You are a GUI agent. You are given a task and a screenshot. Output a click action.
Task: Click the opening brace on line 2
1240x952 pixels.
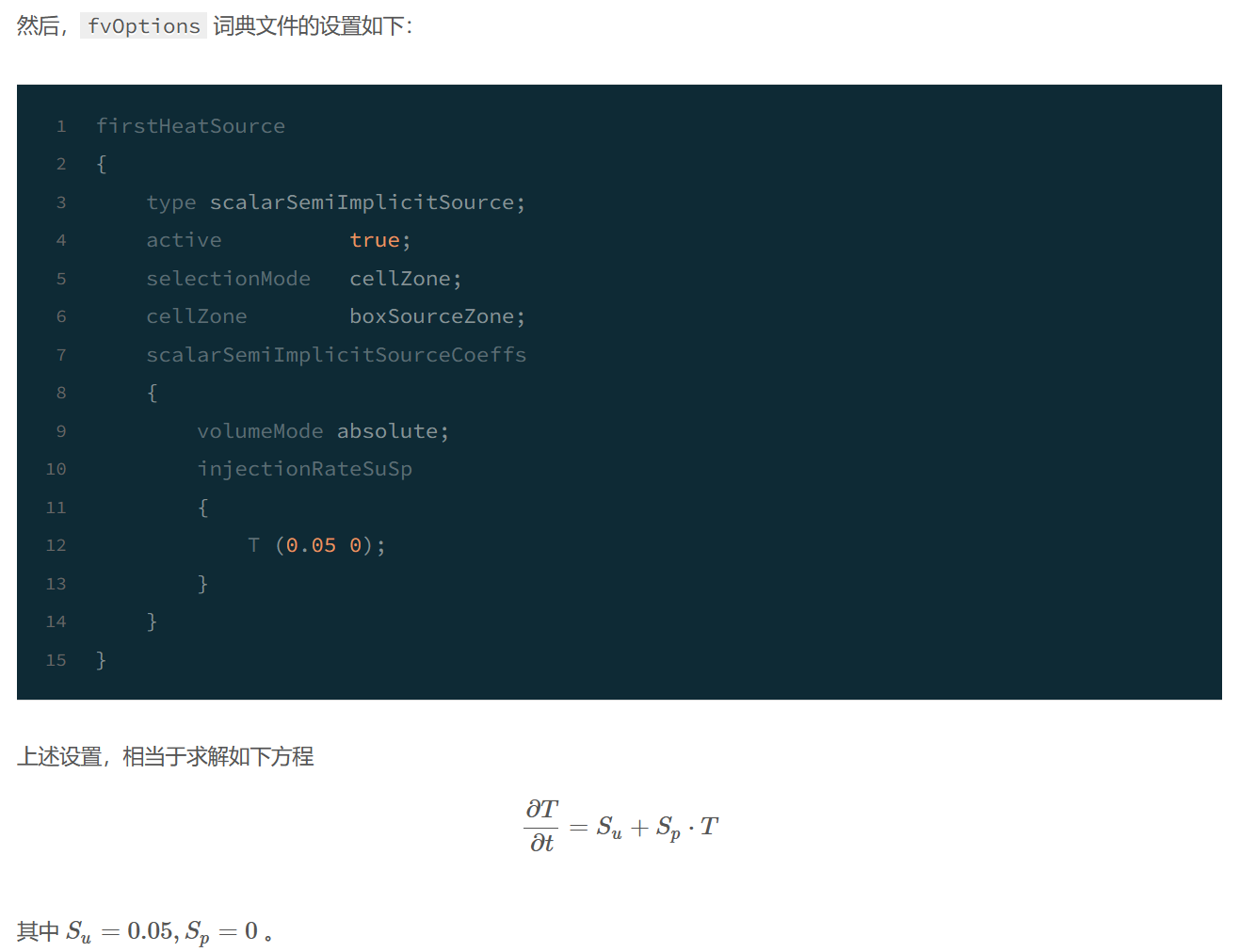click(102, 164)
